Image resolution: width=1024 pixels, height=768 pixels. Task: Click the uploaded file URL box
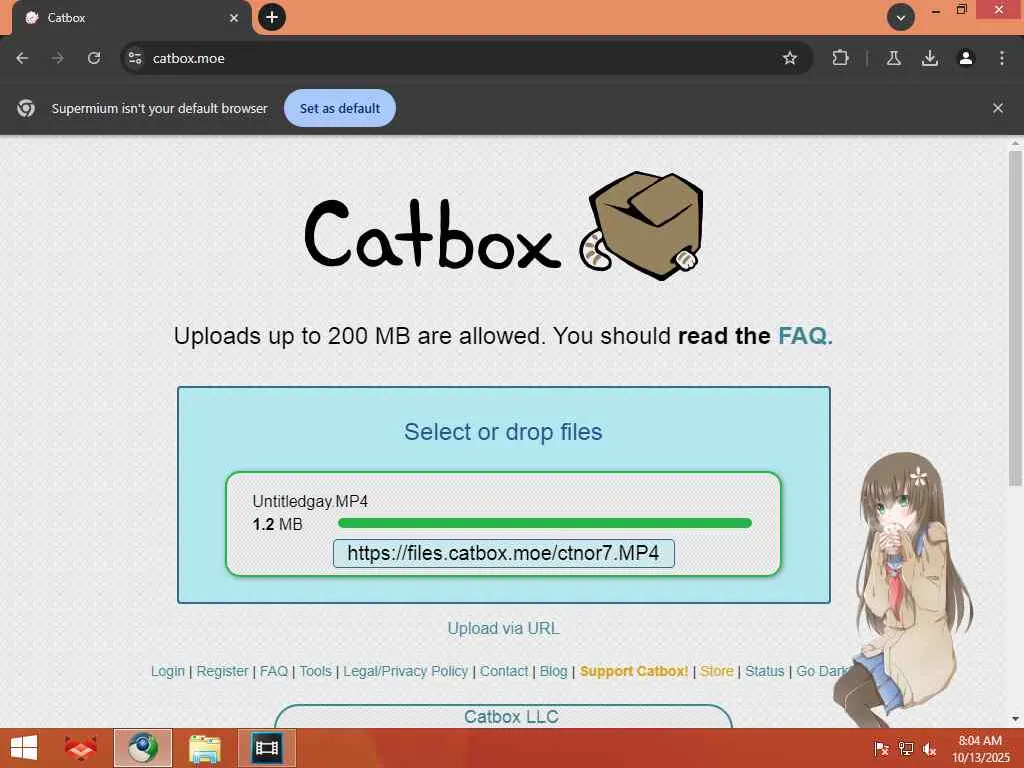(504, 553)
